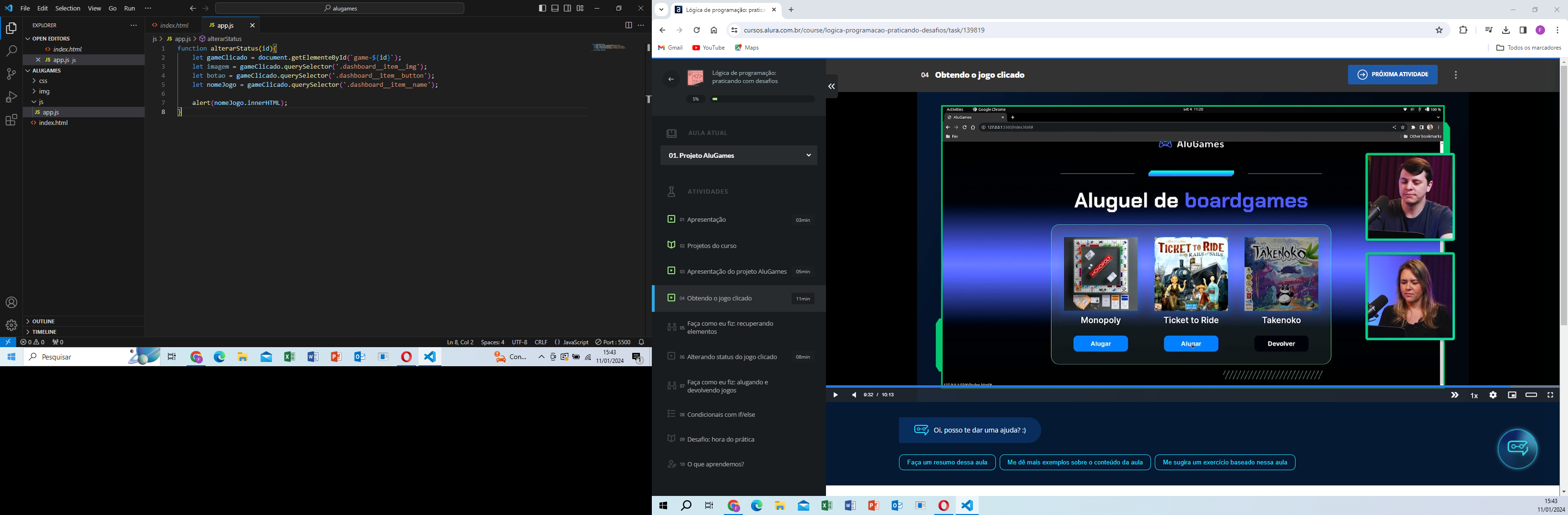Screen dimensions: 1568x515
Task: Open Source Control view in VS Code
Action: [x=11, y=74]
